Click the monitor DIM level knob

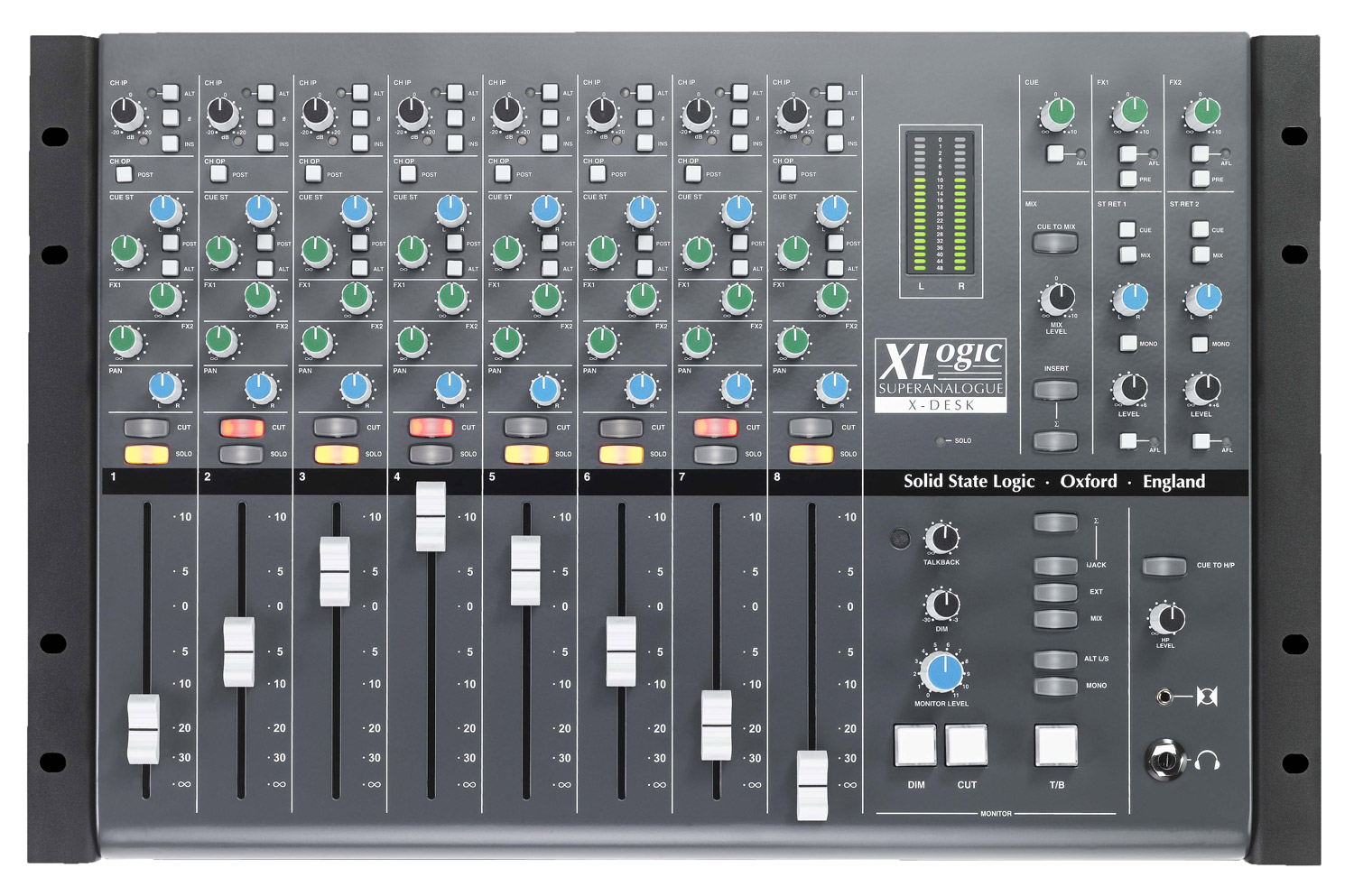pyautogui.click(x=941, y=604)
